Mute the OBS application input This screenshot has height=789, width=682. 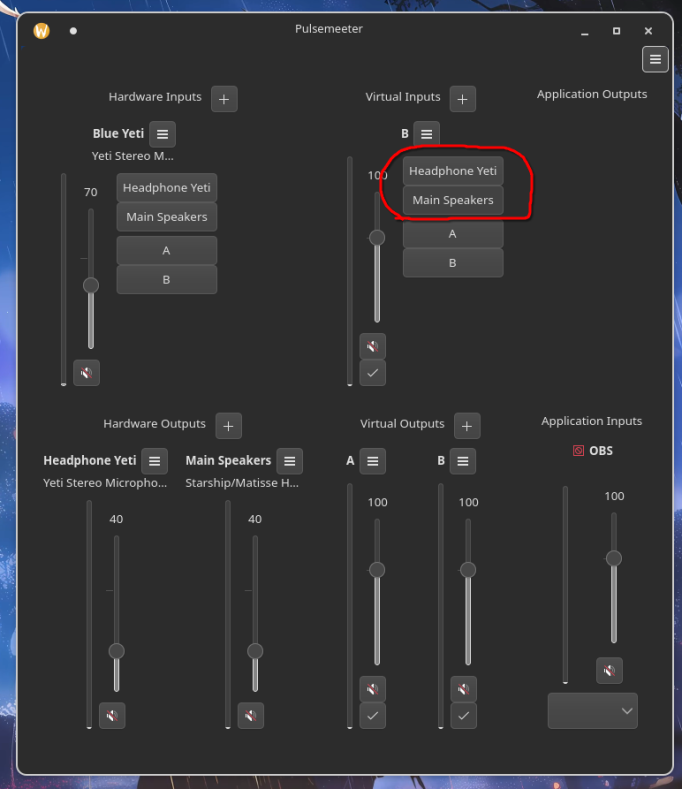click(x=609, y=670)
